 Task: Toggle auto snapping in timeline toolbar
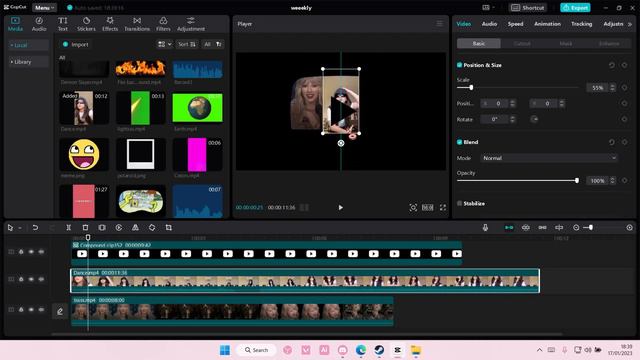525,227
